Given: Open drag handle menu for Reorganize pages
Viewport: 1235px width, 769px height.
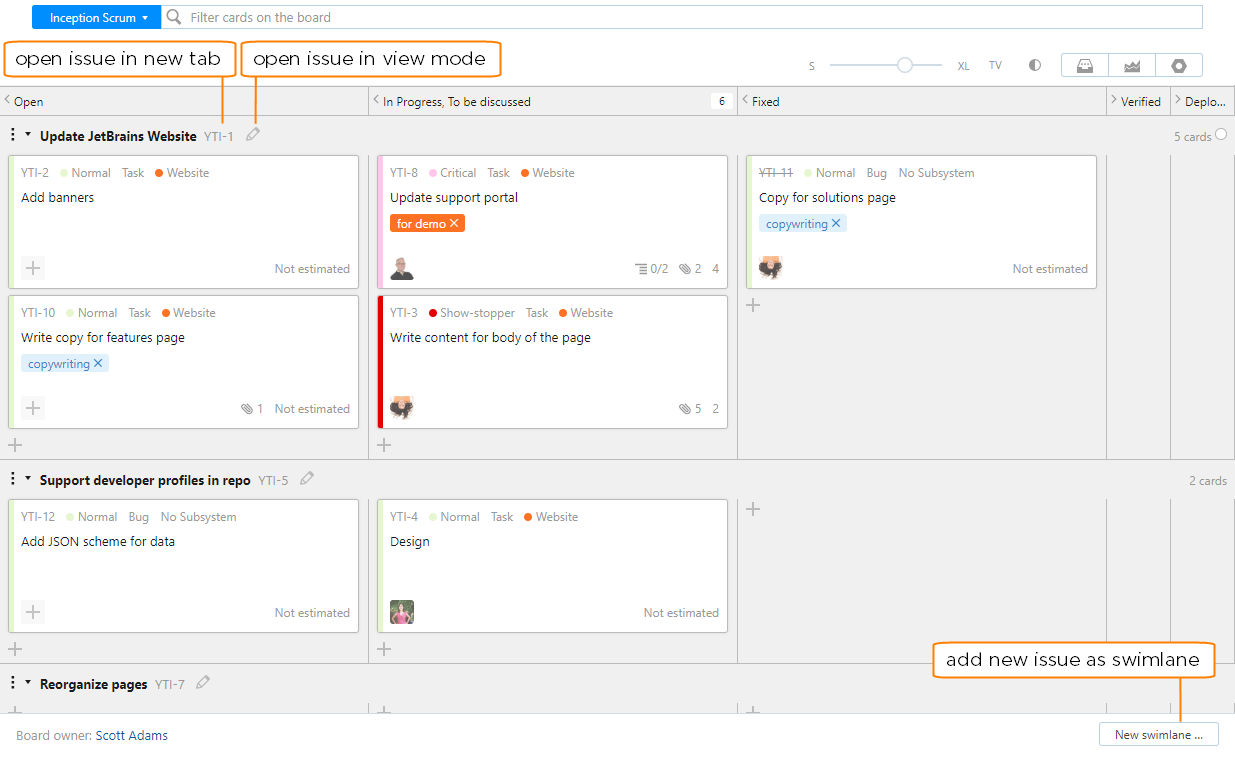Looking at the screenshot, I should coord(13,683).
